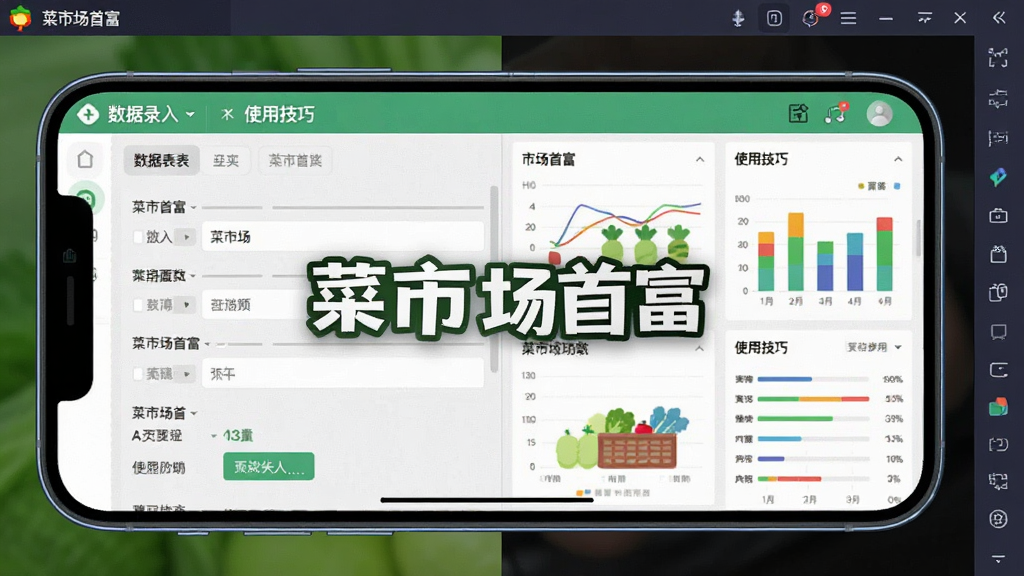1024x576 pixels.
Task: Tick the checkbox in the row with the 张午 field
Action: 138,374
